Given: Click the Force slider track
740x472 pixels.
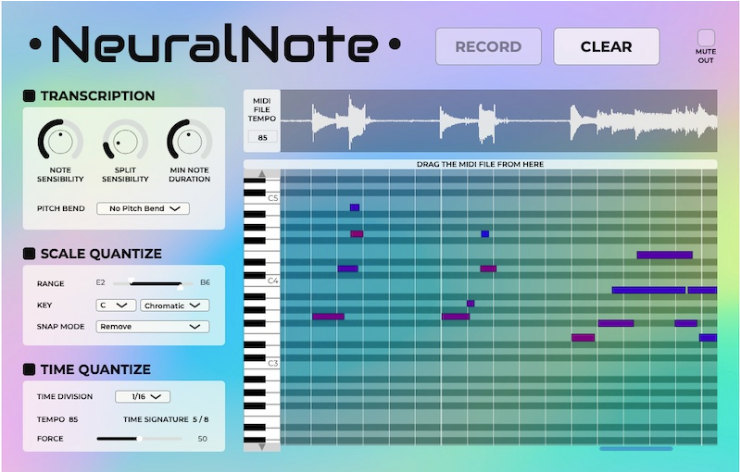Looking at the screenshot, I should coord(140,438).
